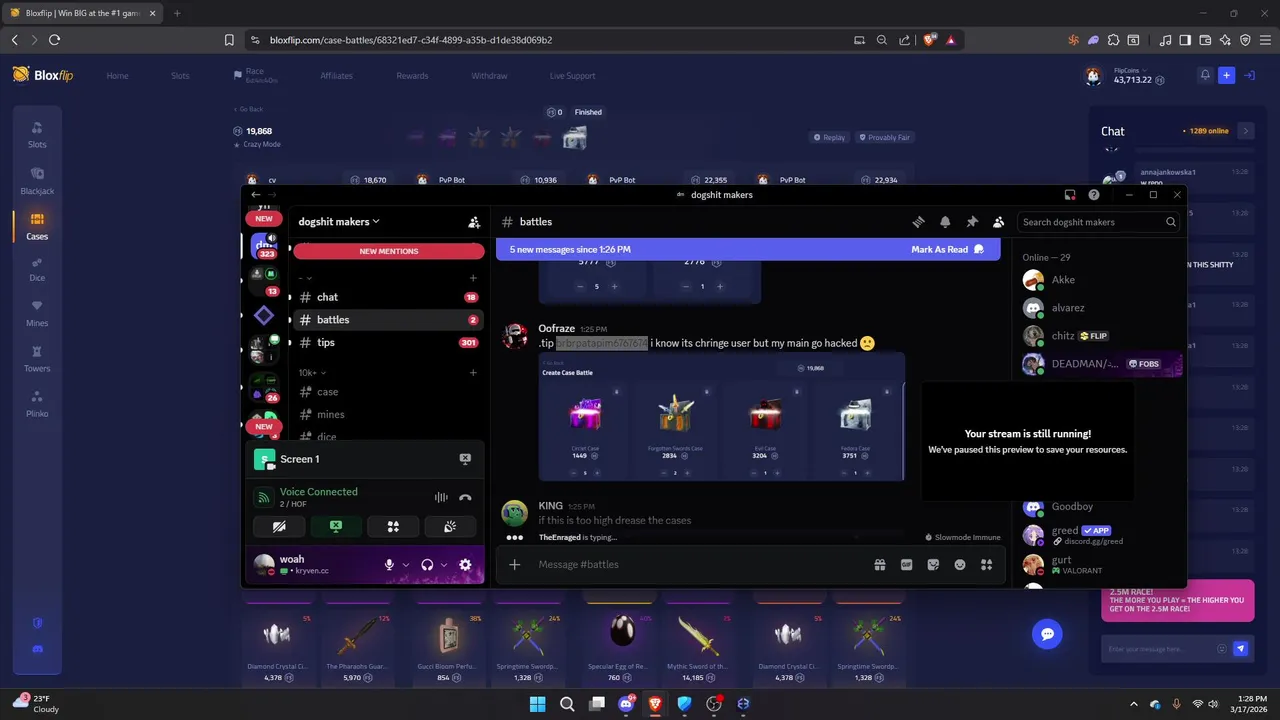Open Windows Start menu in taskbar

[537, 704]
